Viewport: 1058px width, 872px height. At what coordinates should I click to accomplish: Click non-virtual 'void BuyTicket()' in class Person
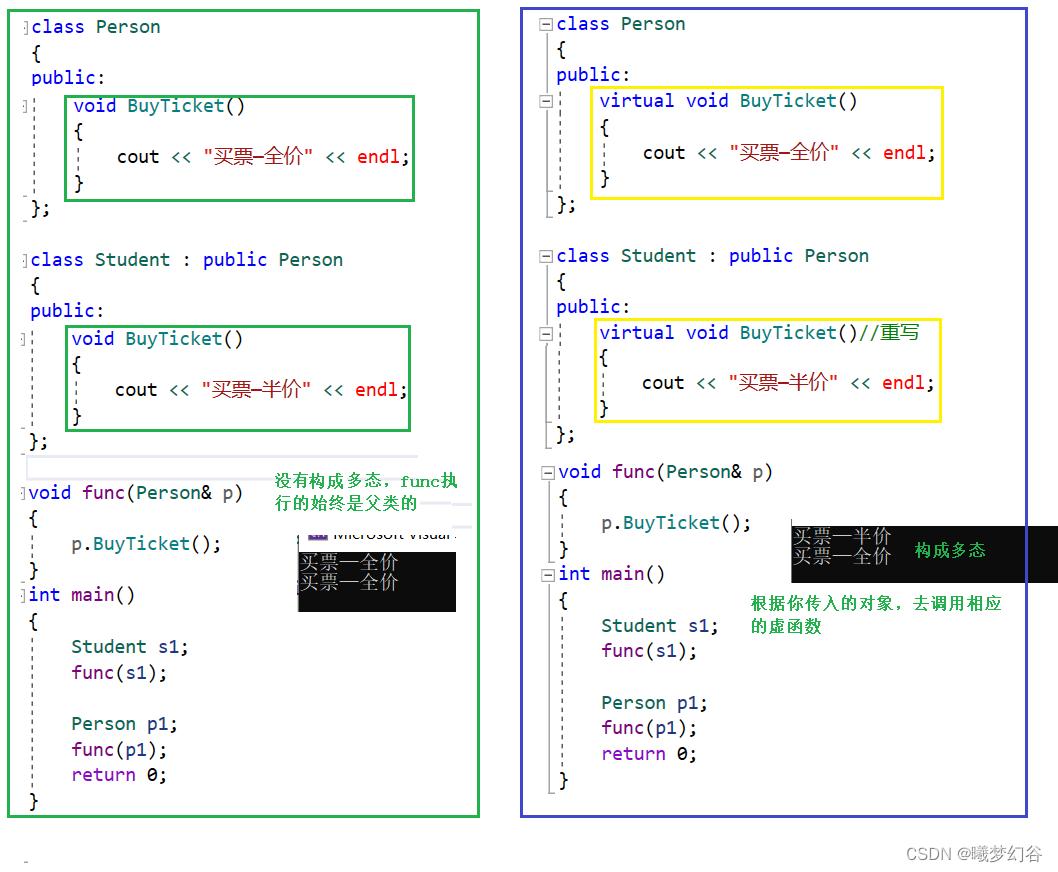pyautogui.click(x=159, y=106)
